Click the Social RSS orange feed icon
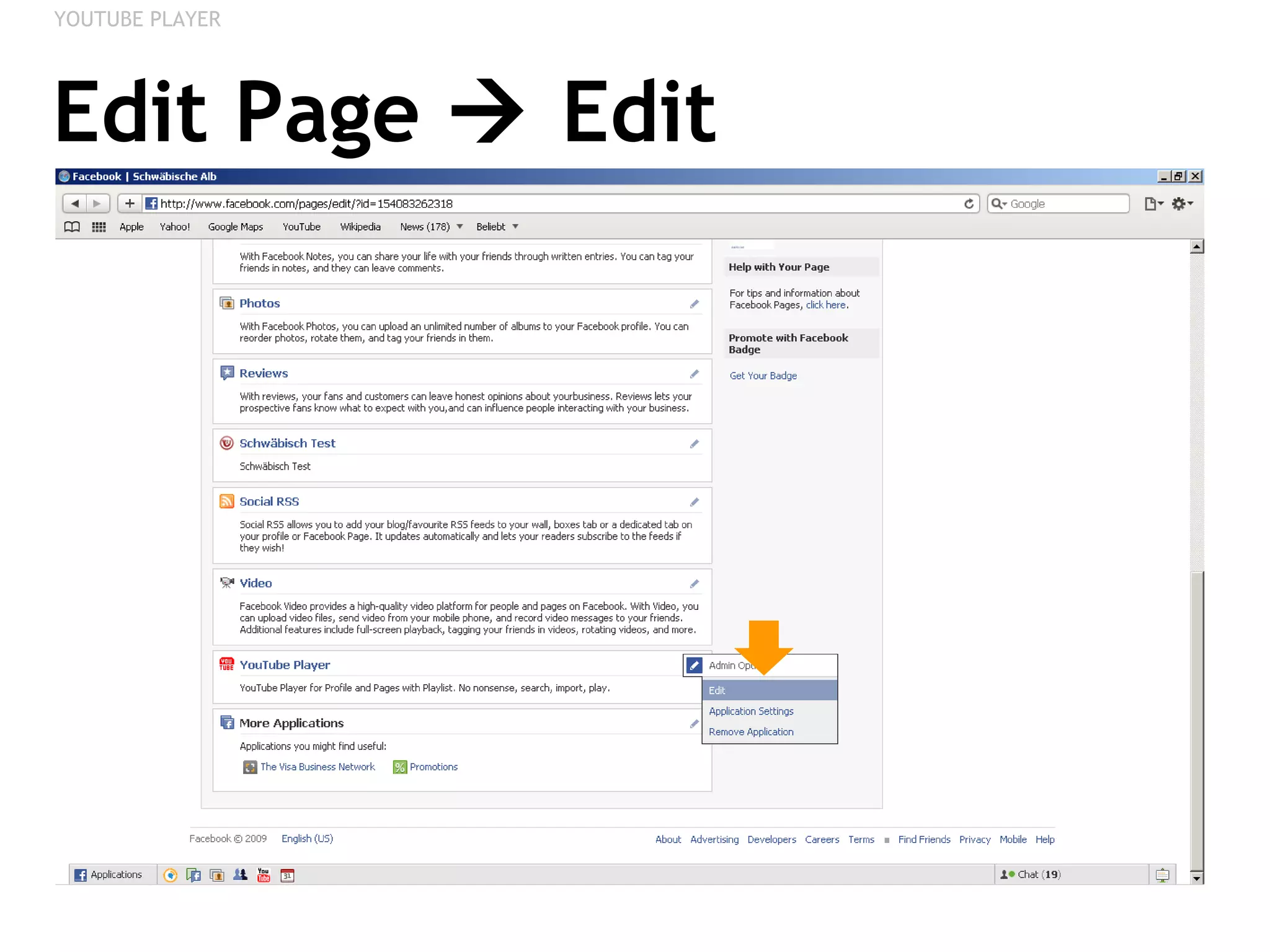Screen dimensions: 1270x952 (227, 501)
